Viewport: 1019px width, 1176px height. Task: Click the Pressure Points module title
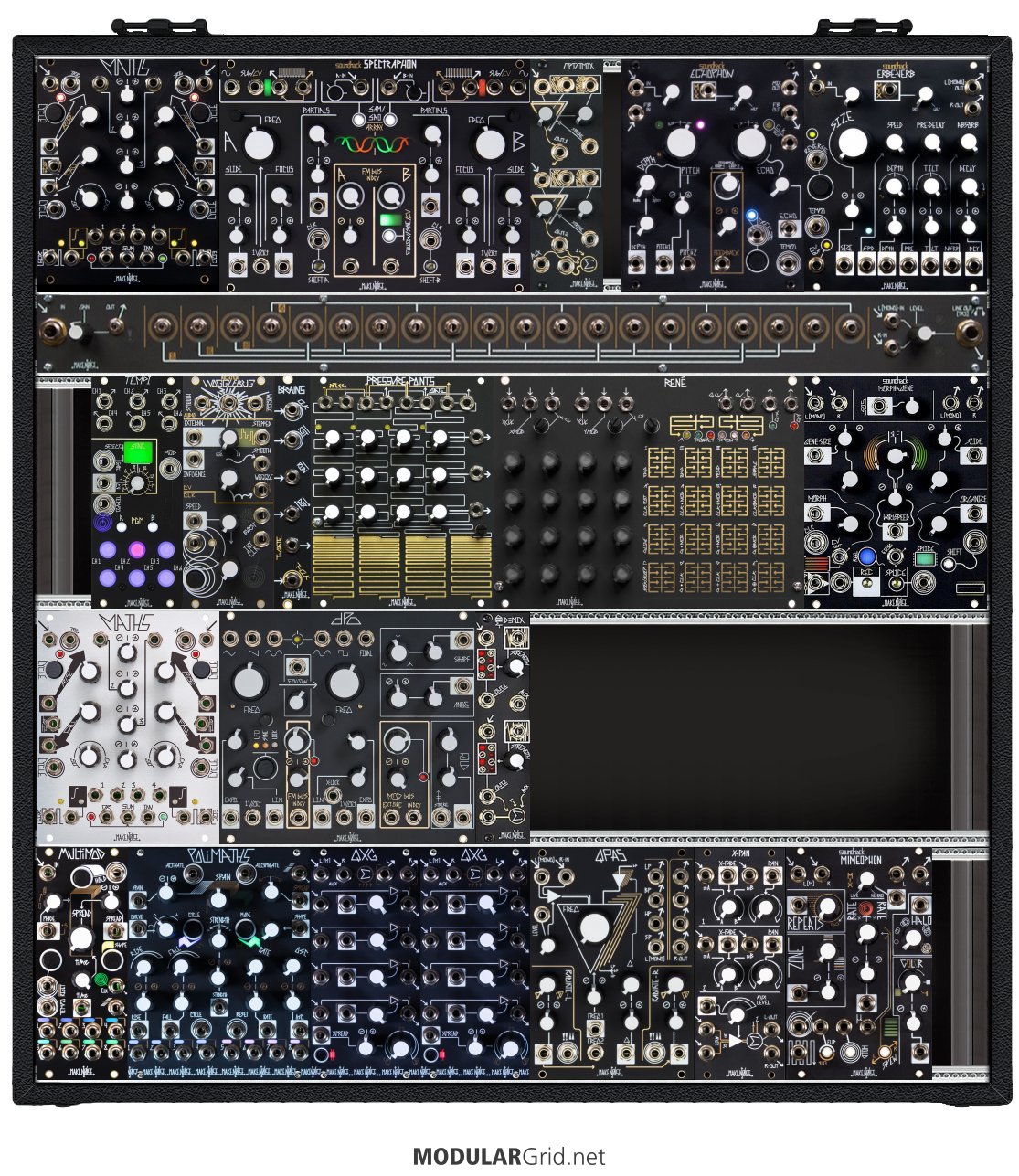point(400,381)
